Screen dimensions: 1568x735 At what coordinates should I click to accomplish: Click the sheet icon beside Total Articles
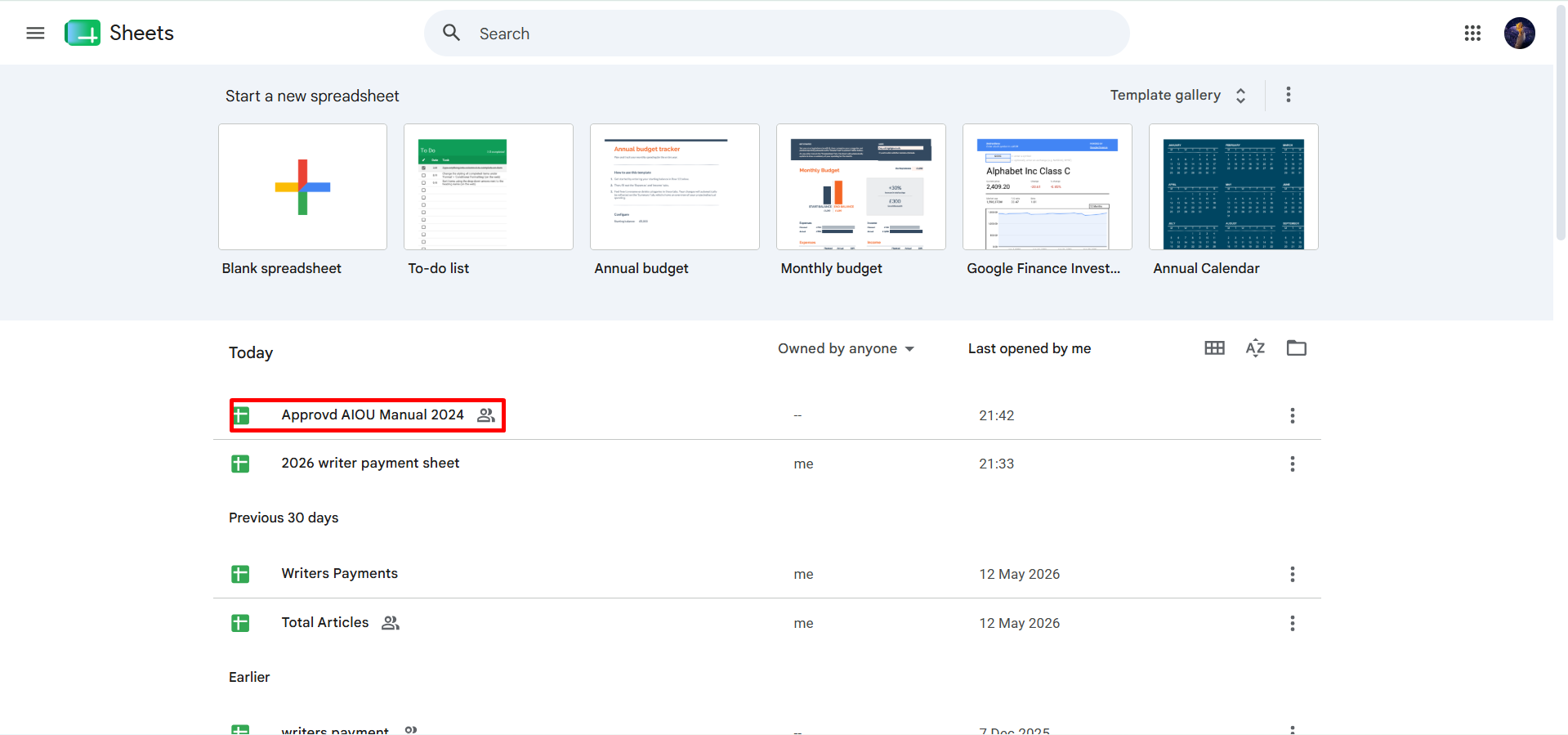coord(240,623)
